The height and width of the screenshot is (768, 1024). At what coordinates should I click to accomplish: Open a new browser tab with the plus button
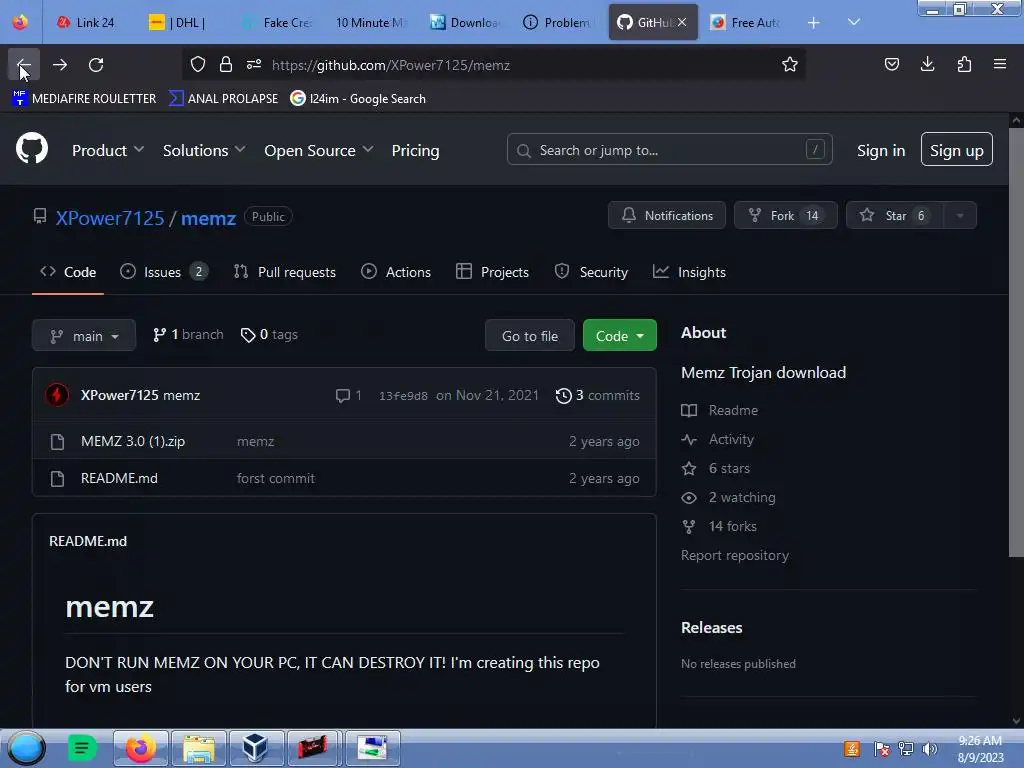(x=814, y=23)
